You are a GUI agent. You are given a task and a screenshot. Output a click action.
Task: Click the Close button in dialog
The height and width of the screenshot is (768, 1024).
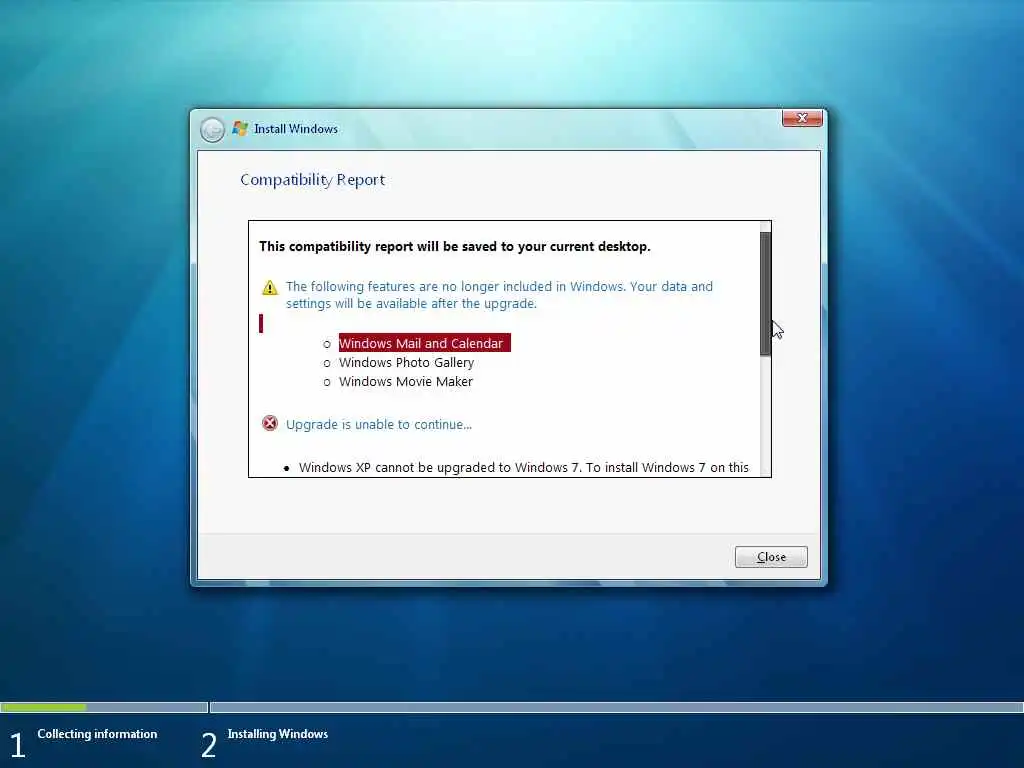point(771,557)
